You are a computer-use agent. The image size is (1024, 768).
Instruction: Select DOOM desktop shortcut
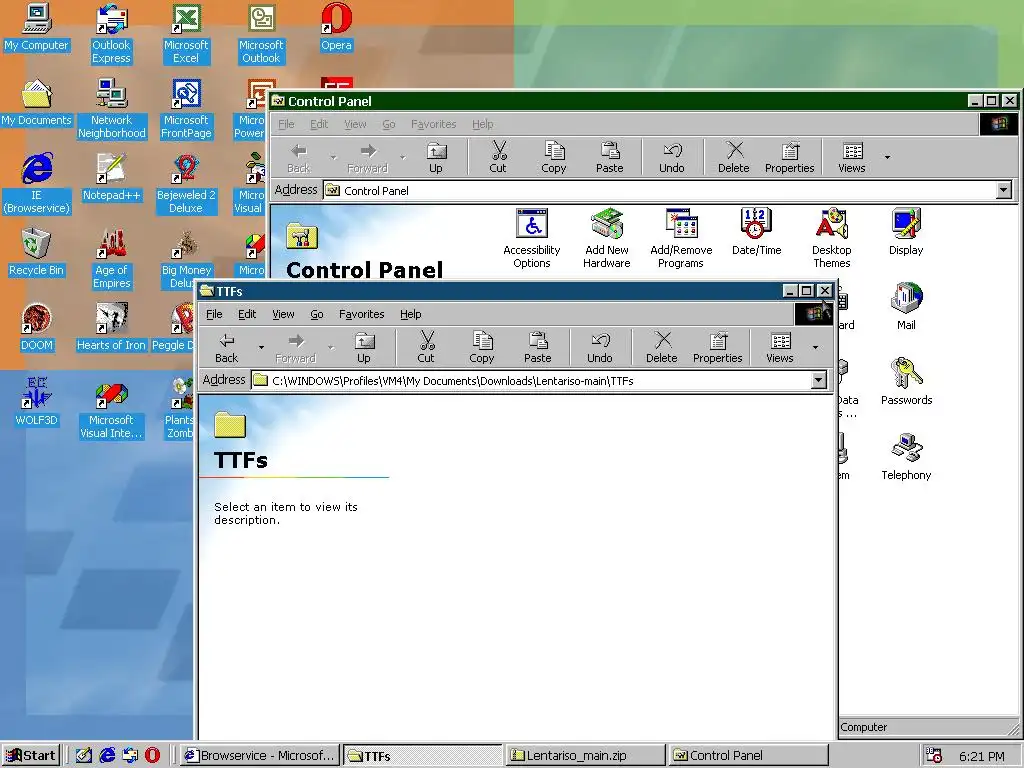coord(37,327)
